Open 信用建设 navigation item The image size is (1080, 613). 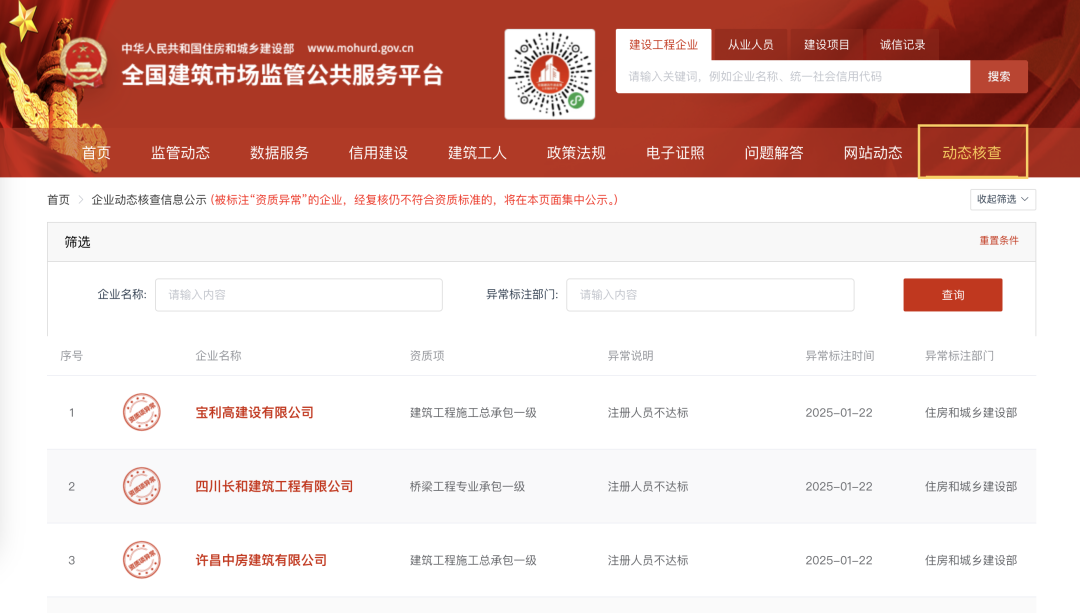click(378, 153)
